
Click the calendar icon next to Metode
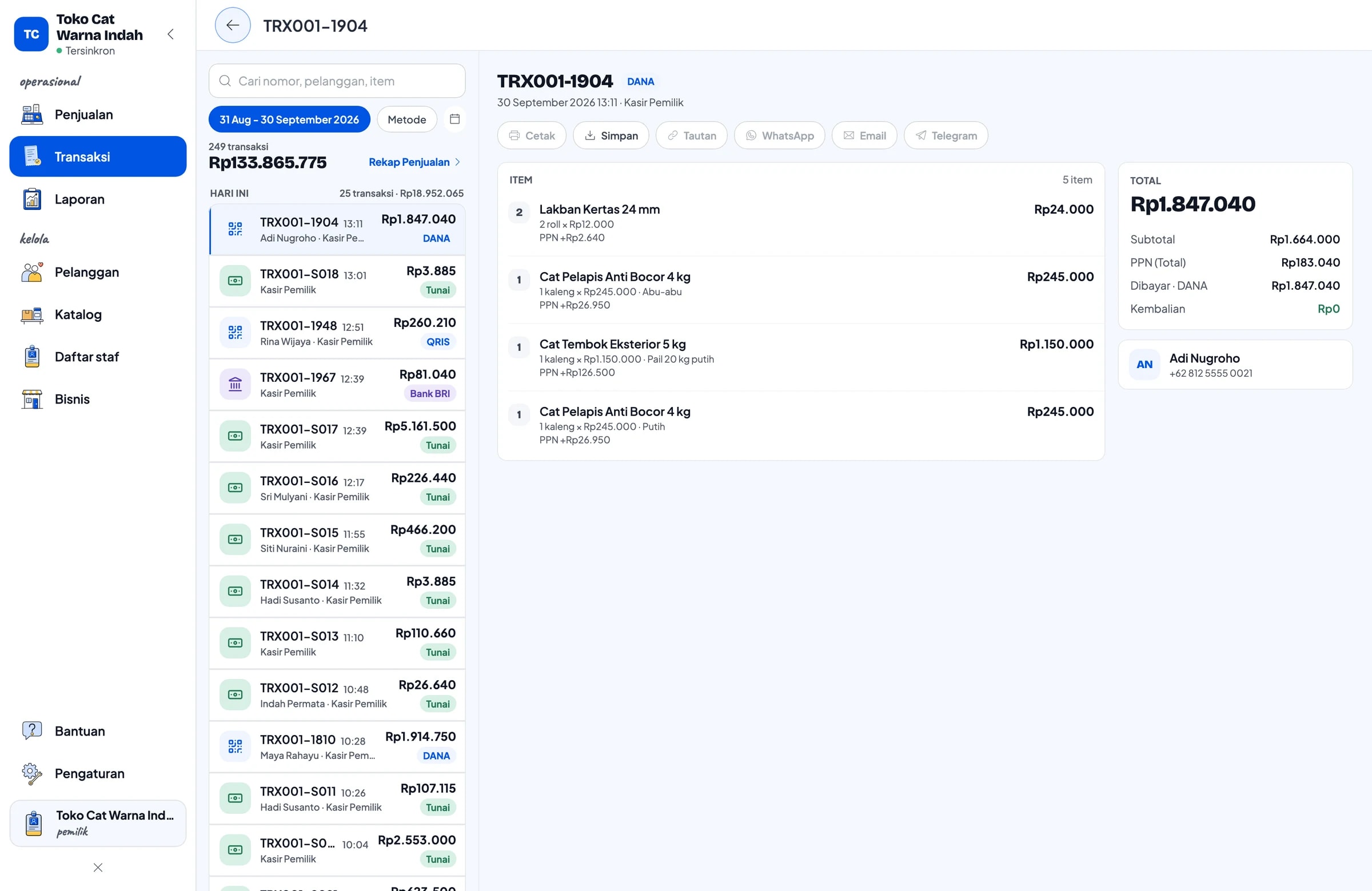point(455,119)
